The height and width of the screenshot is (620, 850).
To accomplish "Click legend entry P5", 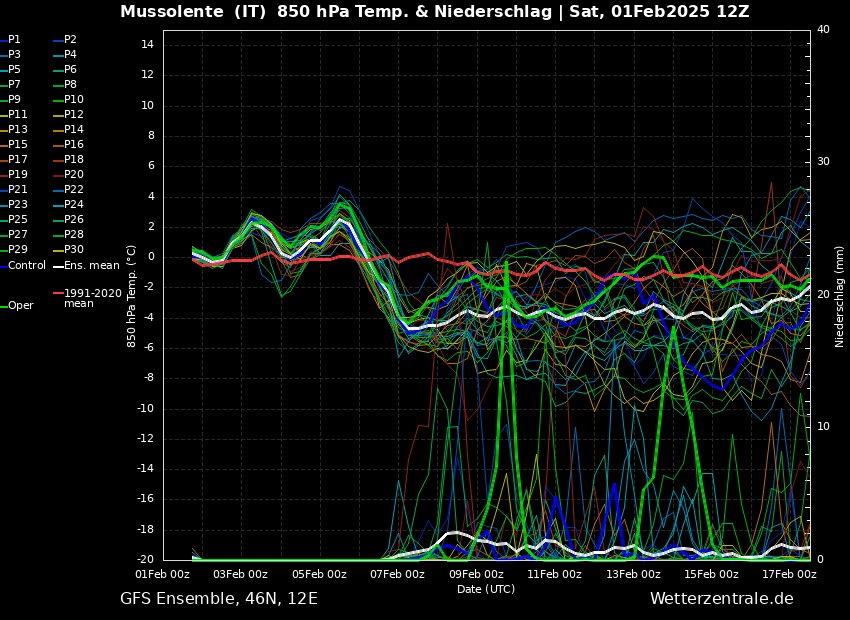I will [14, 69].
